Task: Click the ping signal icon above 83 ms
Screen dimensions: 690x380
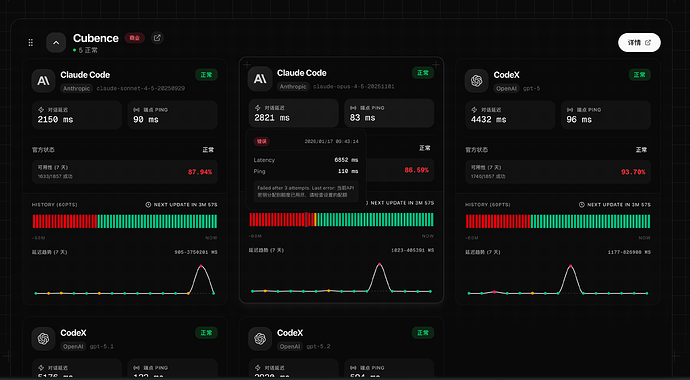Action: pos(353,108)
